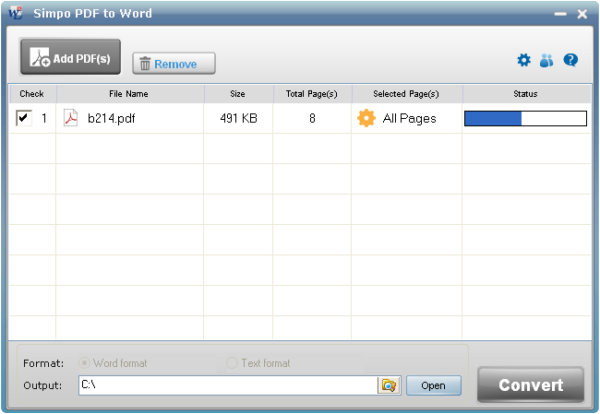This screenshot has height=414, width=600.
Task: Click row number 1 in the Check column
Action: click(x=44, y=118)
